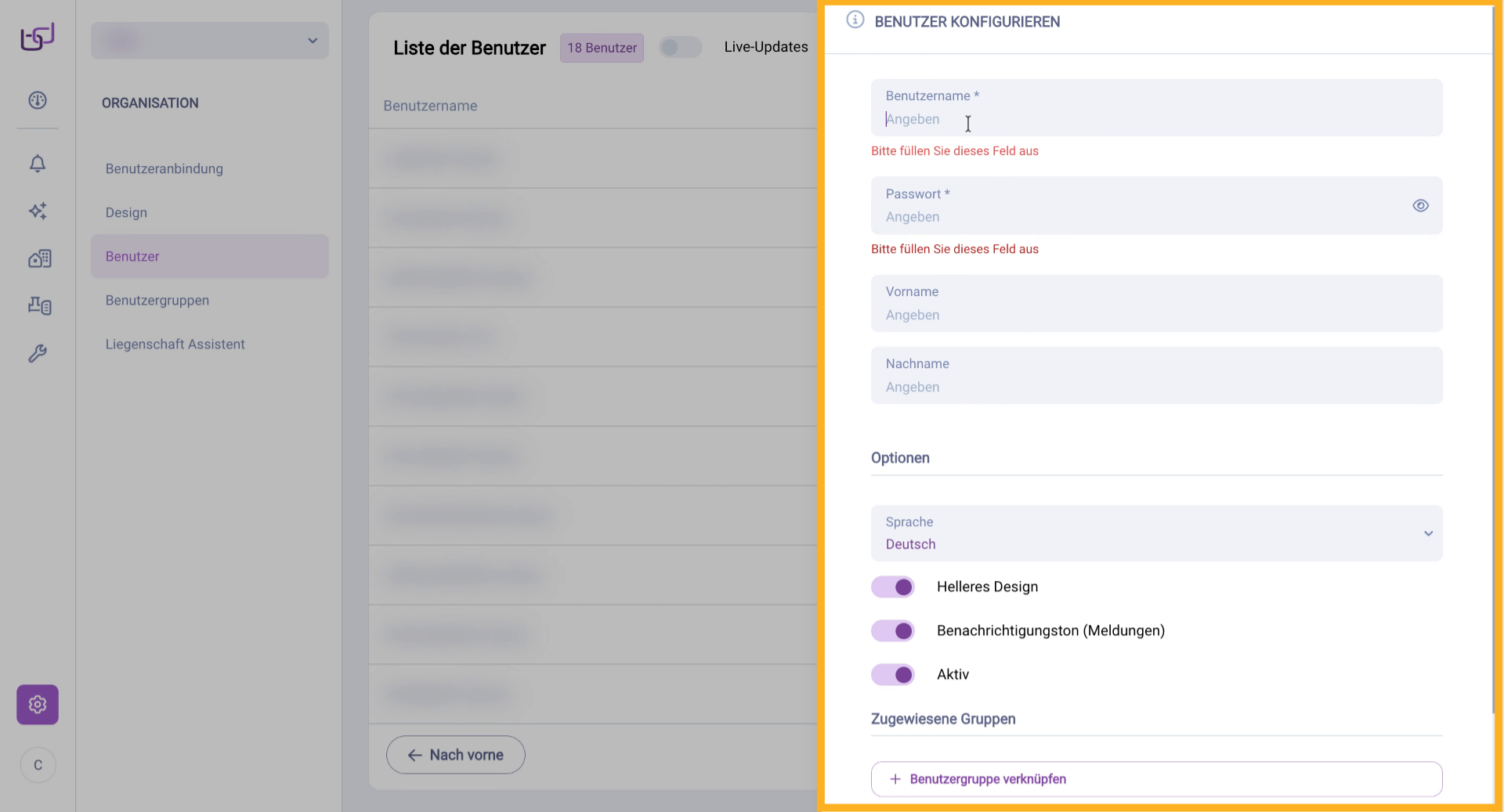Open the buildings sidebar icon
The height and width of the screenshot is (812, 1504).
pyautogui.click(x=39, y=258)
